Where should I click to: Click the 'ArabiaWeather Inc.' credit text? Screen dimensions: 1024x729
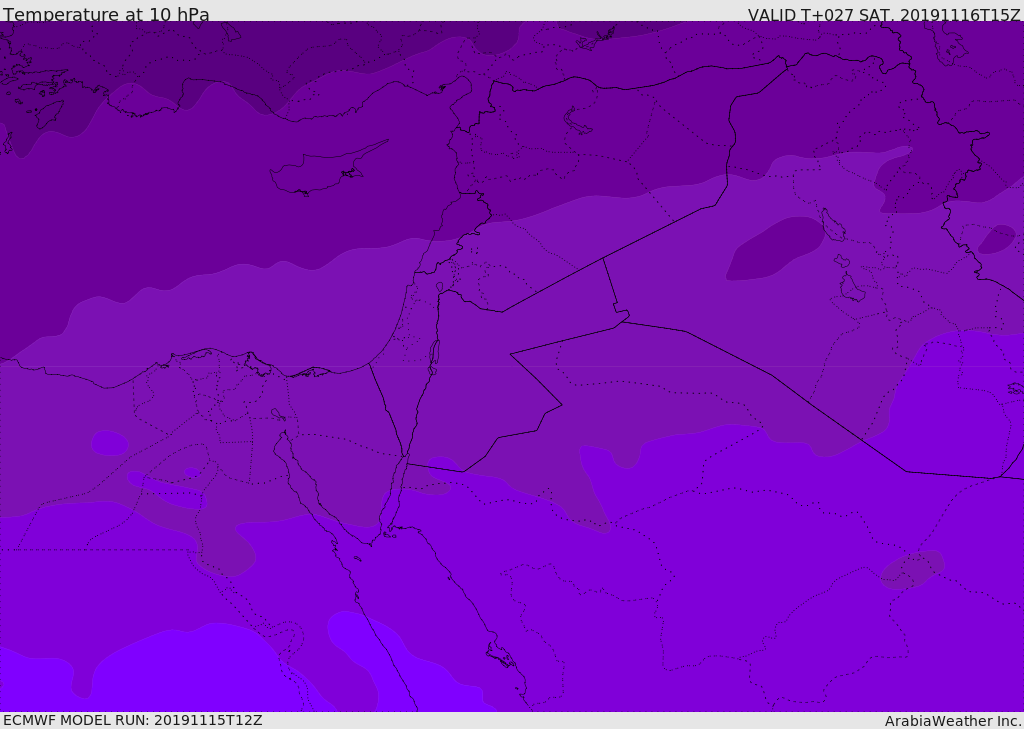[x=953, y=721]
